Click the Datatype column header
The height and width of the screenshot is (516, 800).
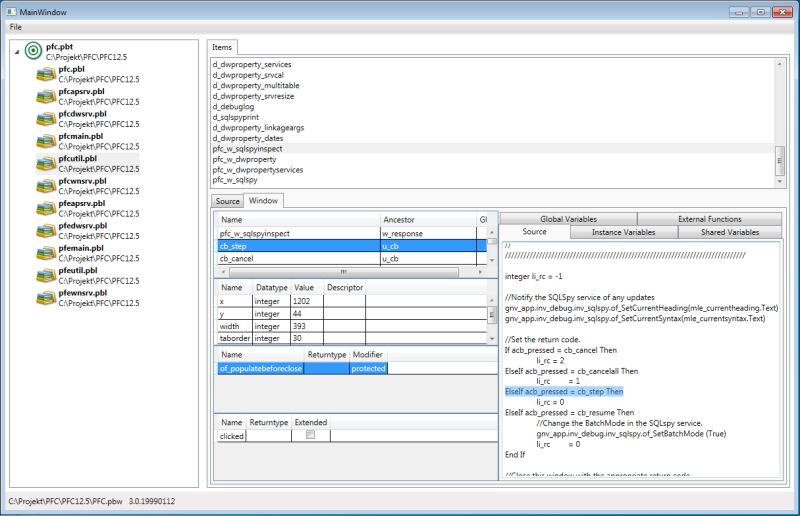click(271, 287)
